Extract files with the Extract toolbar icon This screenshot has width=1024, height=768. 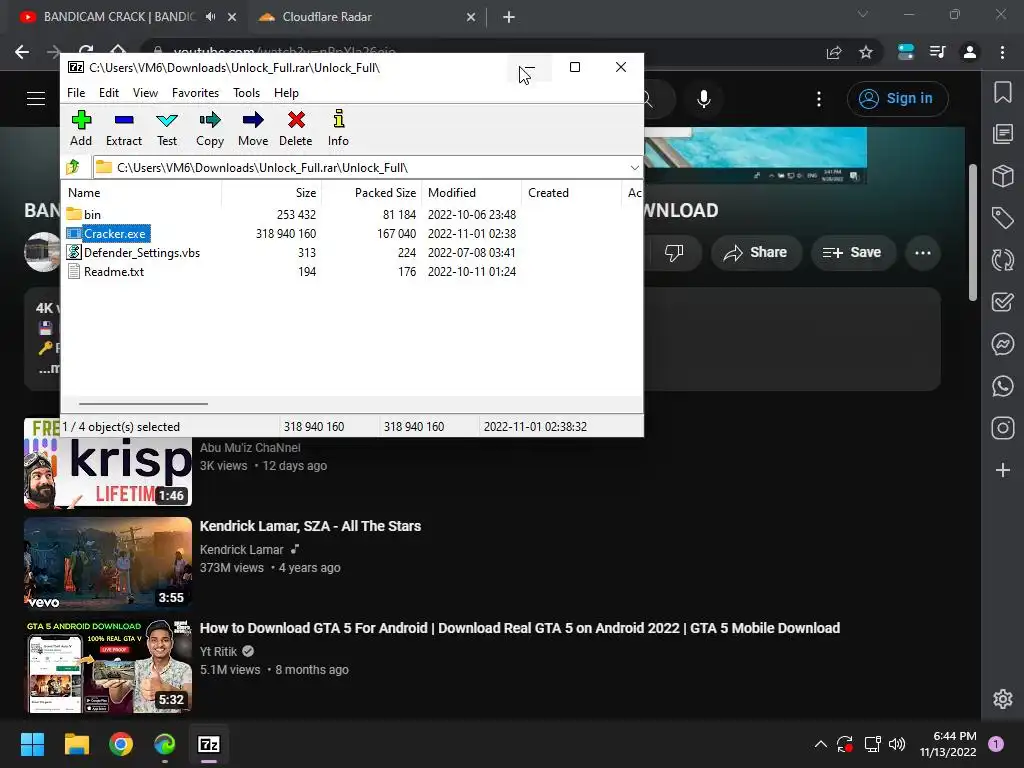click(x=123, y=129)
